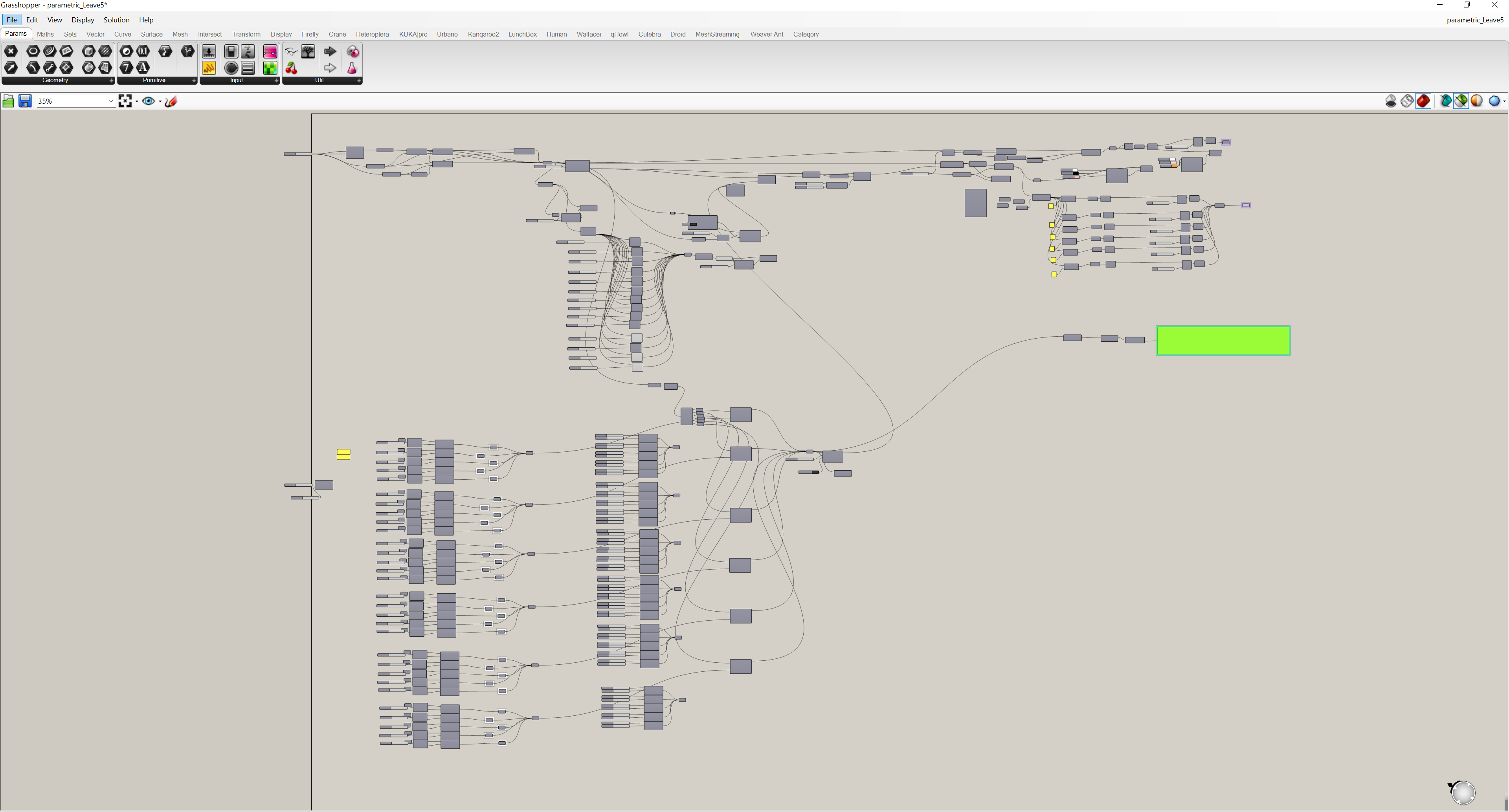Switch to the Weaver Ant tab
This screenshot has width=1509, height=812.
[x=767, y=35]
